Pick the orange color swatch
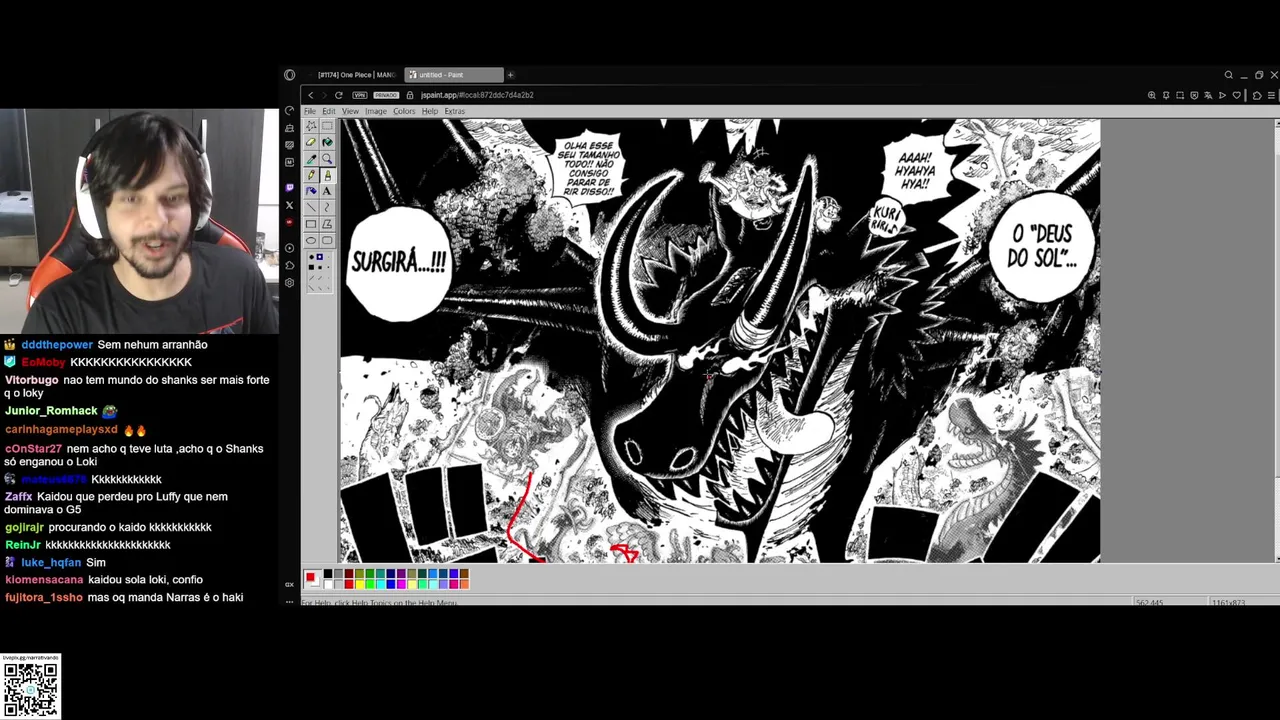The height and width of the screenshot is (720, 1280). coord(464,584)
